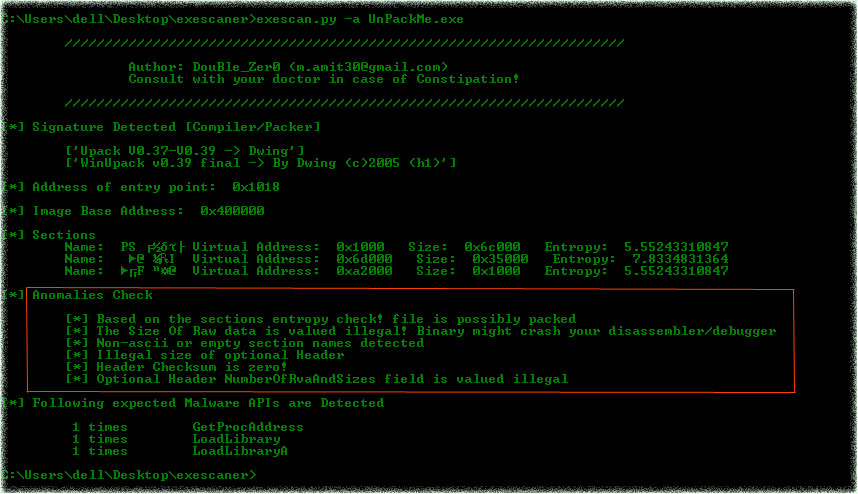Click the section size 0x6c000

pyautogui.click(x=496, y=247)
